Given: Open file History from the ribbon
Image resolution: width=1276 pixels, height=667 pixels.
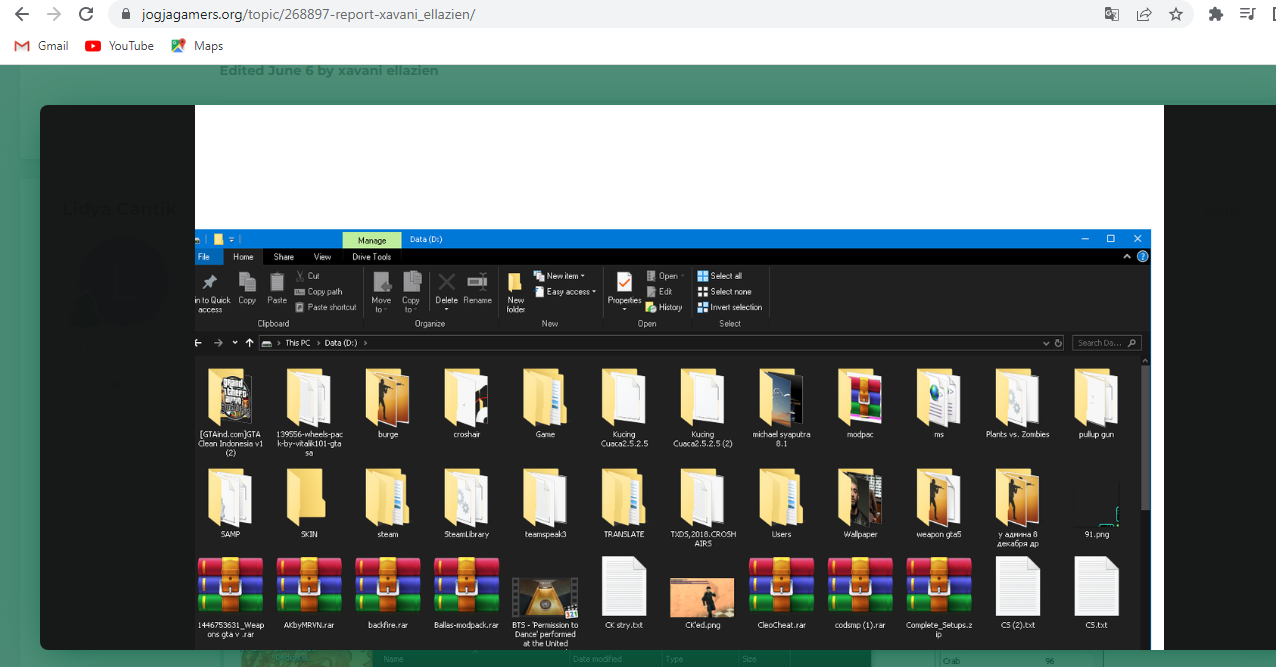Looking at the screenshot, I should [x=665, y=307].
